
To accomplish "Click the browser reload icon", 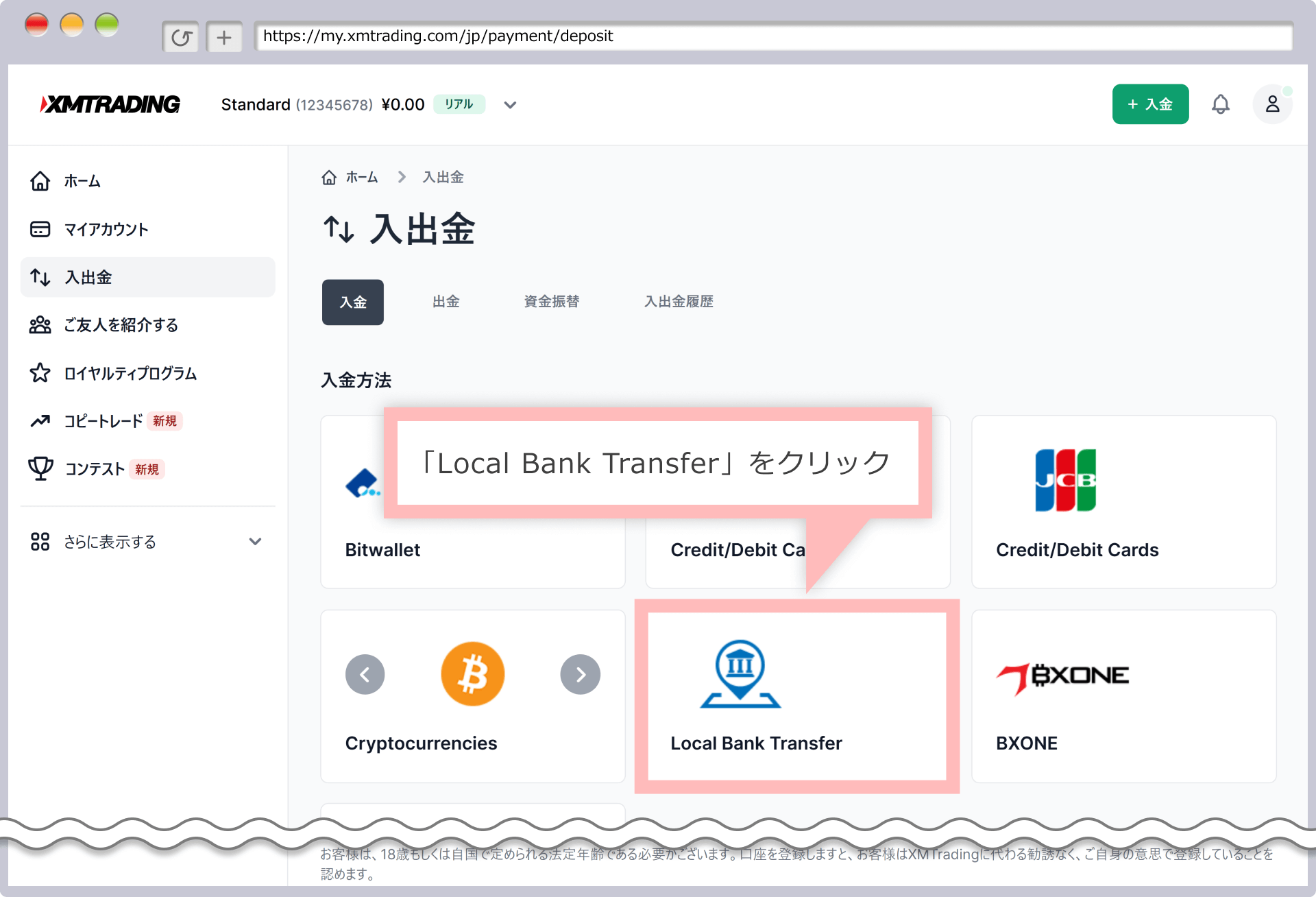I will tap(181, 37).
